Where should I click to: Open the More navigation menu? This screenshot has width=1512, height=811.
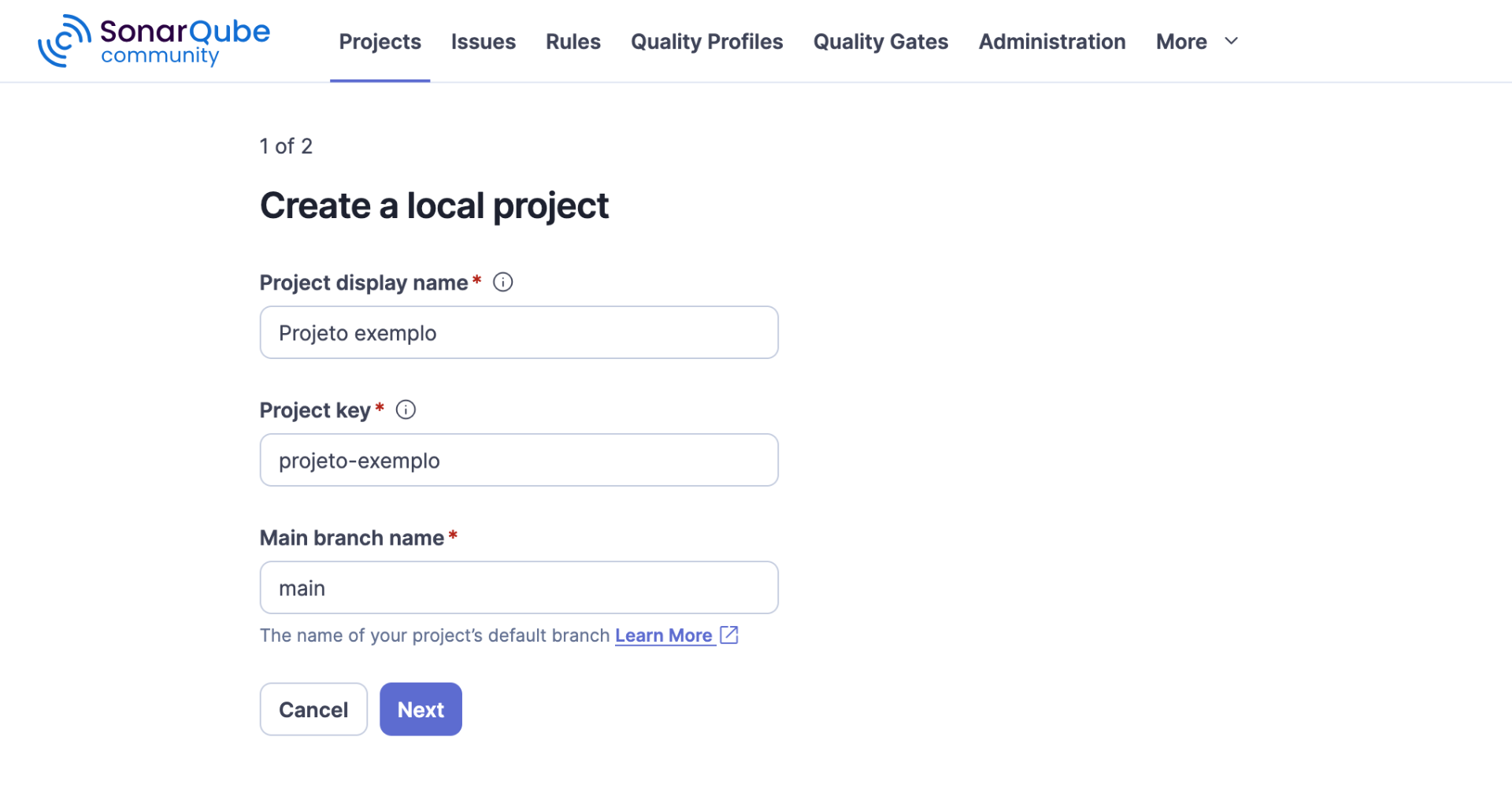tap(1181, 42)
